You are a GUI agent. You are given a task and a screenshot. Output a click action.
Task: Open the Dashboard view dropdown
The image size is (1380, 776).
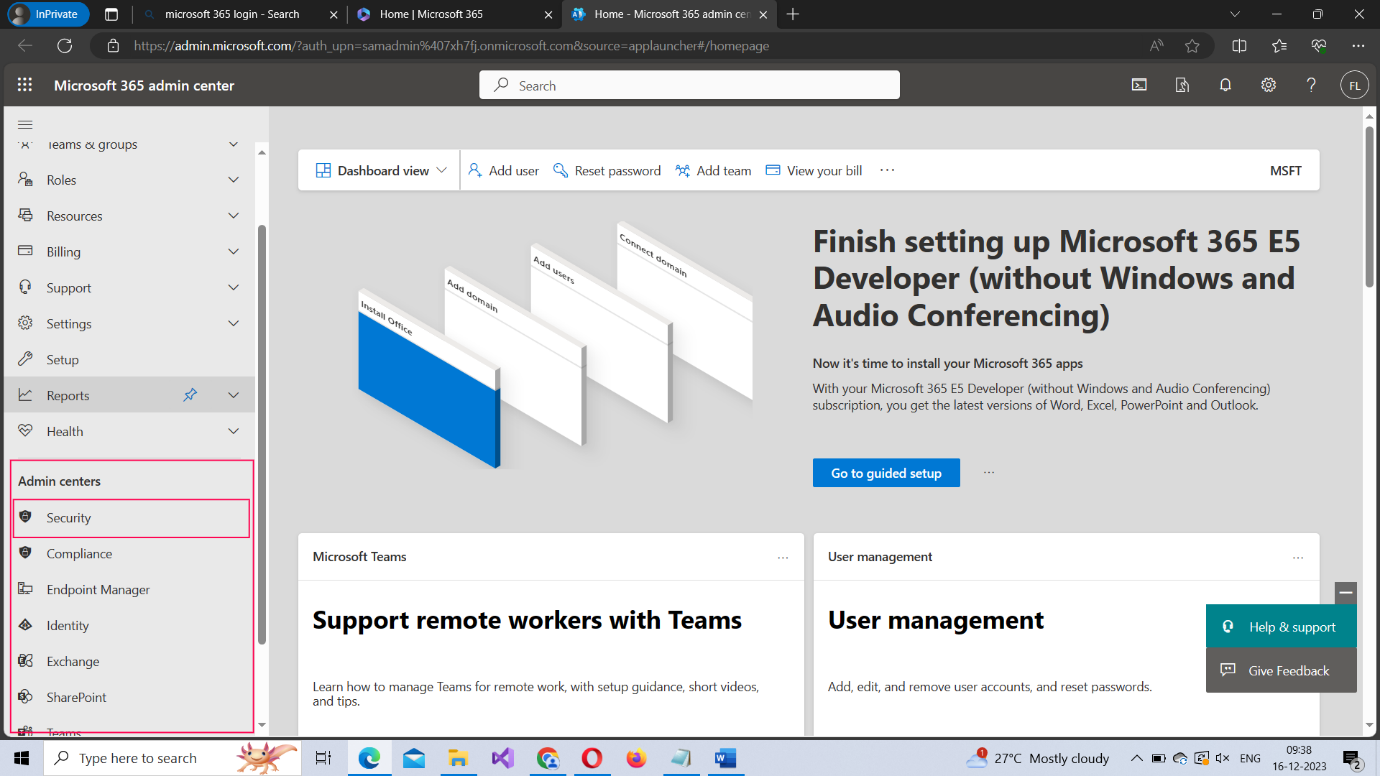(x=380, y=171)
